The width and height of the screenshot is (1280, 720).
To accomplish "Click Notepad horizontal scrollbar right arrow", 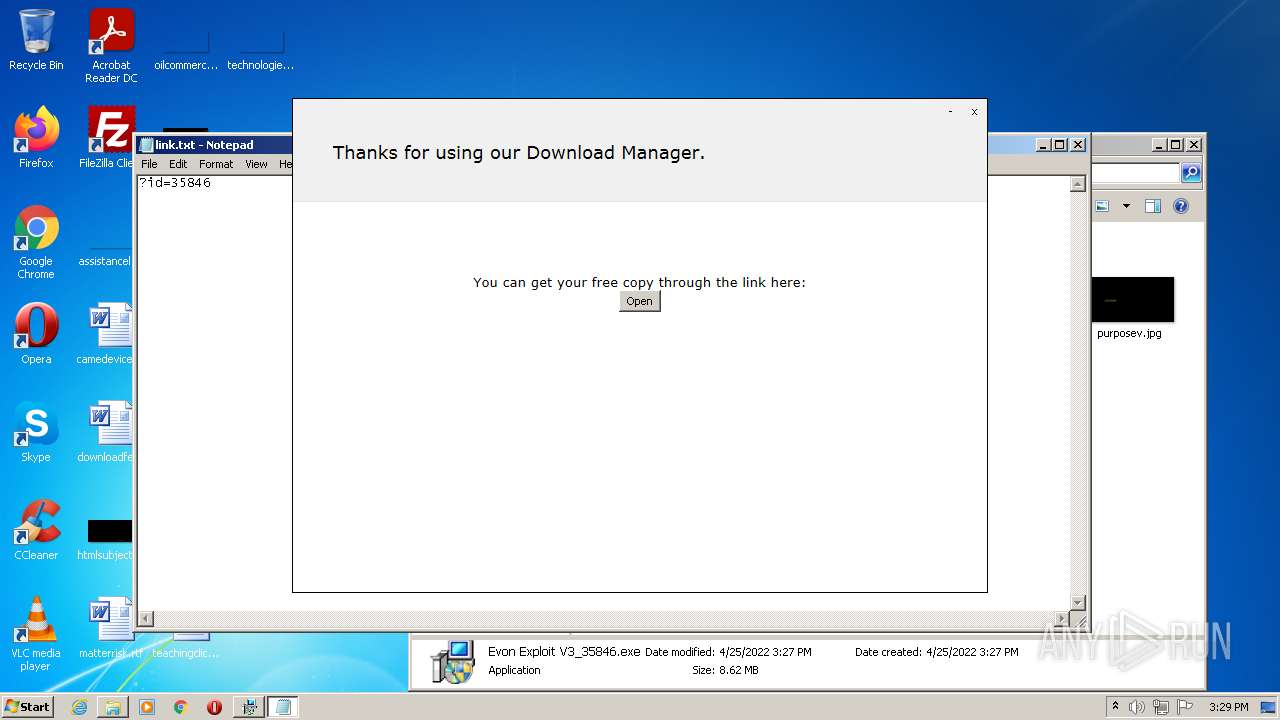I will coord(1062,619).
